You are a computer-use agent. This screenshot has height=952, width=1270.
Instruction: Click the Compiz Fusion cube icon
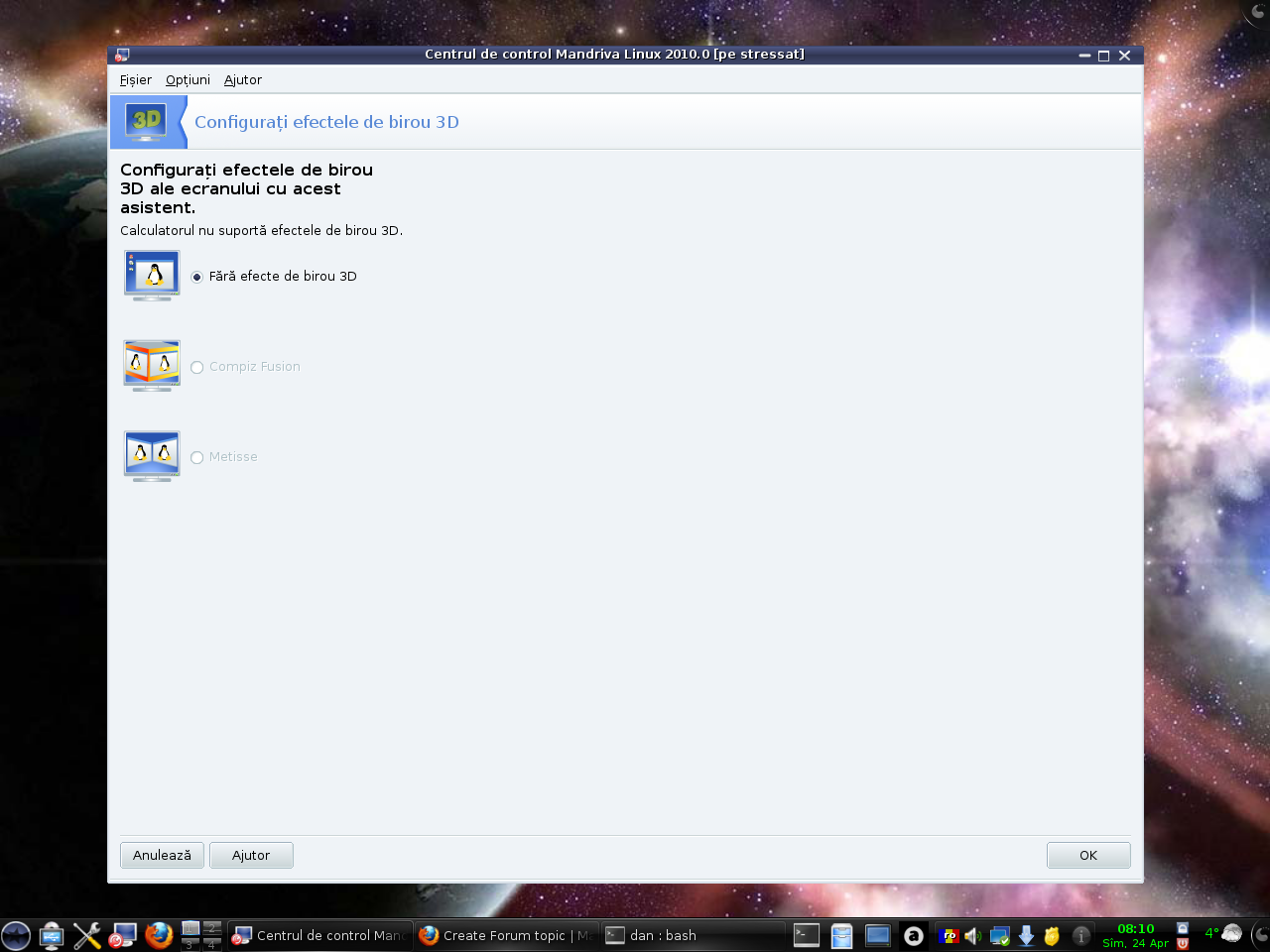pos(152,366)
